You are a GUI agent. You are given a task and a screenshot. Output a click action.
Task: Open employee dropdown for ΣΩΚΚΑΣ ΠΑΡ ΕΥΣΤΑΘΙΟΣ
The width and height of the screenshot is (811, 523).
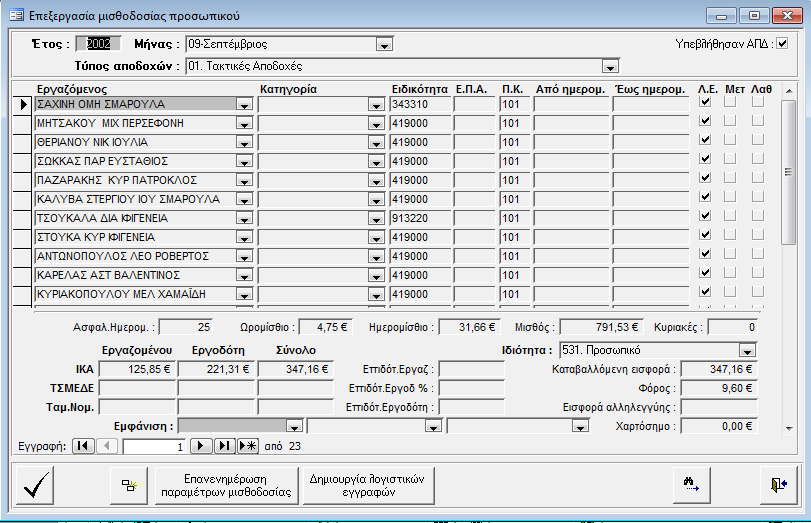click(x=243, y=160)
